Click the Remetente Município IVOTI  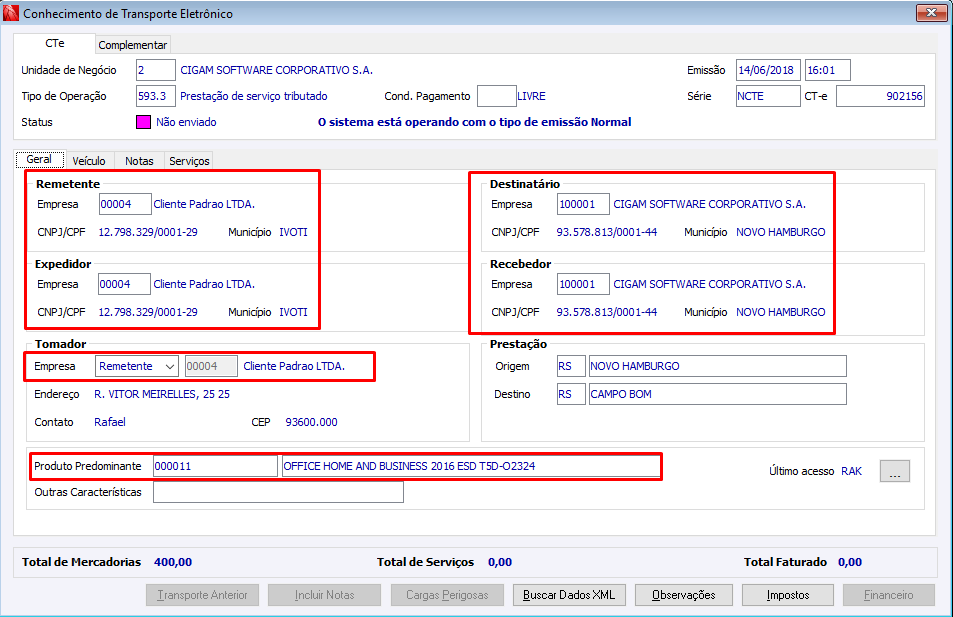294,232
